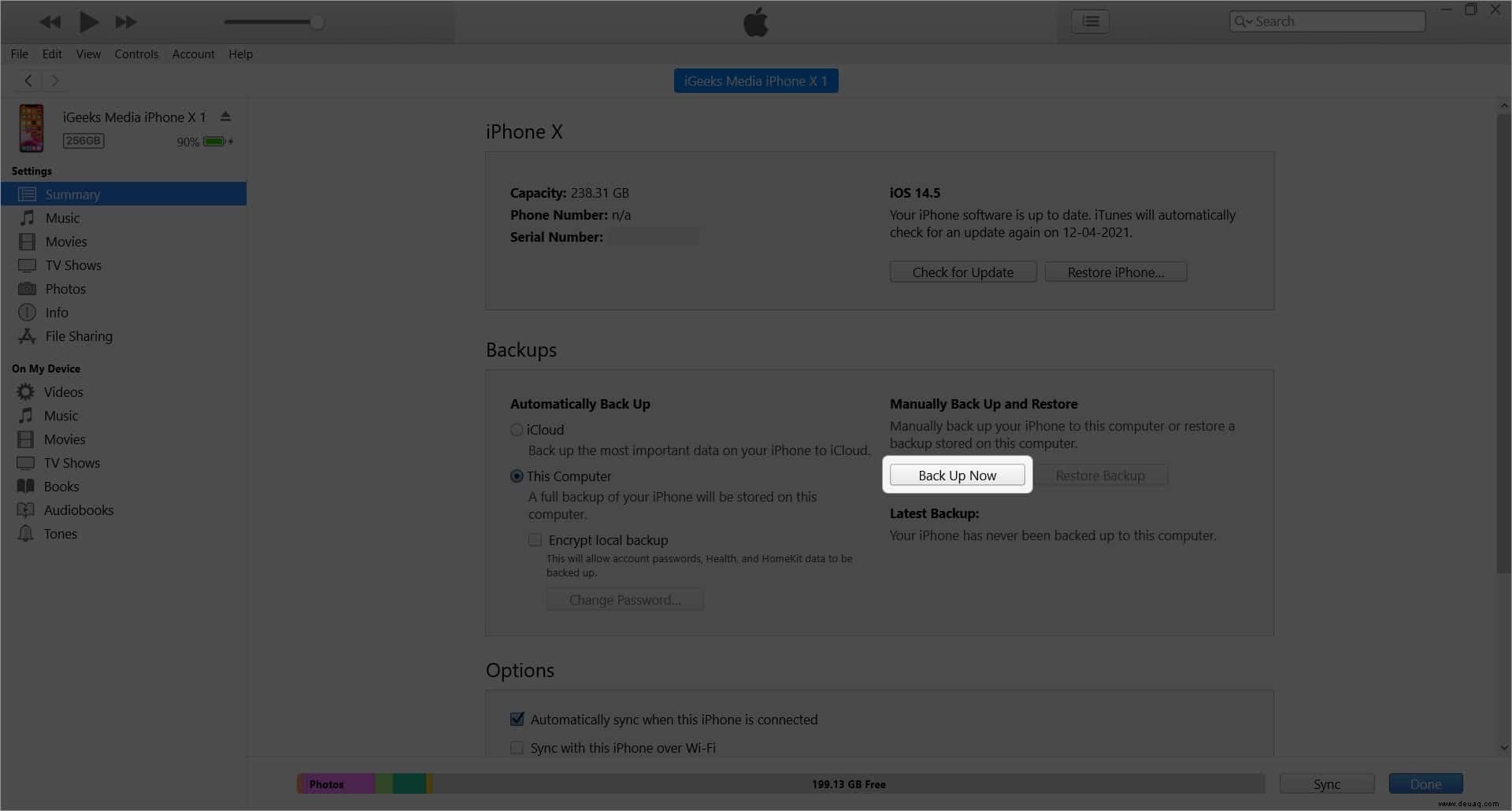Click the vertical scrollbar thumb
This screenshot has height=811, width=1512.
[1503, 344]
